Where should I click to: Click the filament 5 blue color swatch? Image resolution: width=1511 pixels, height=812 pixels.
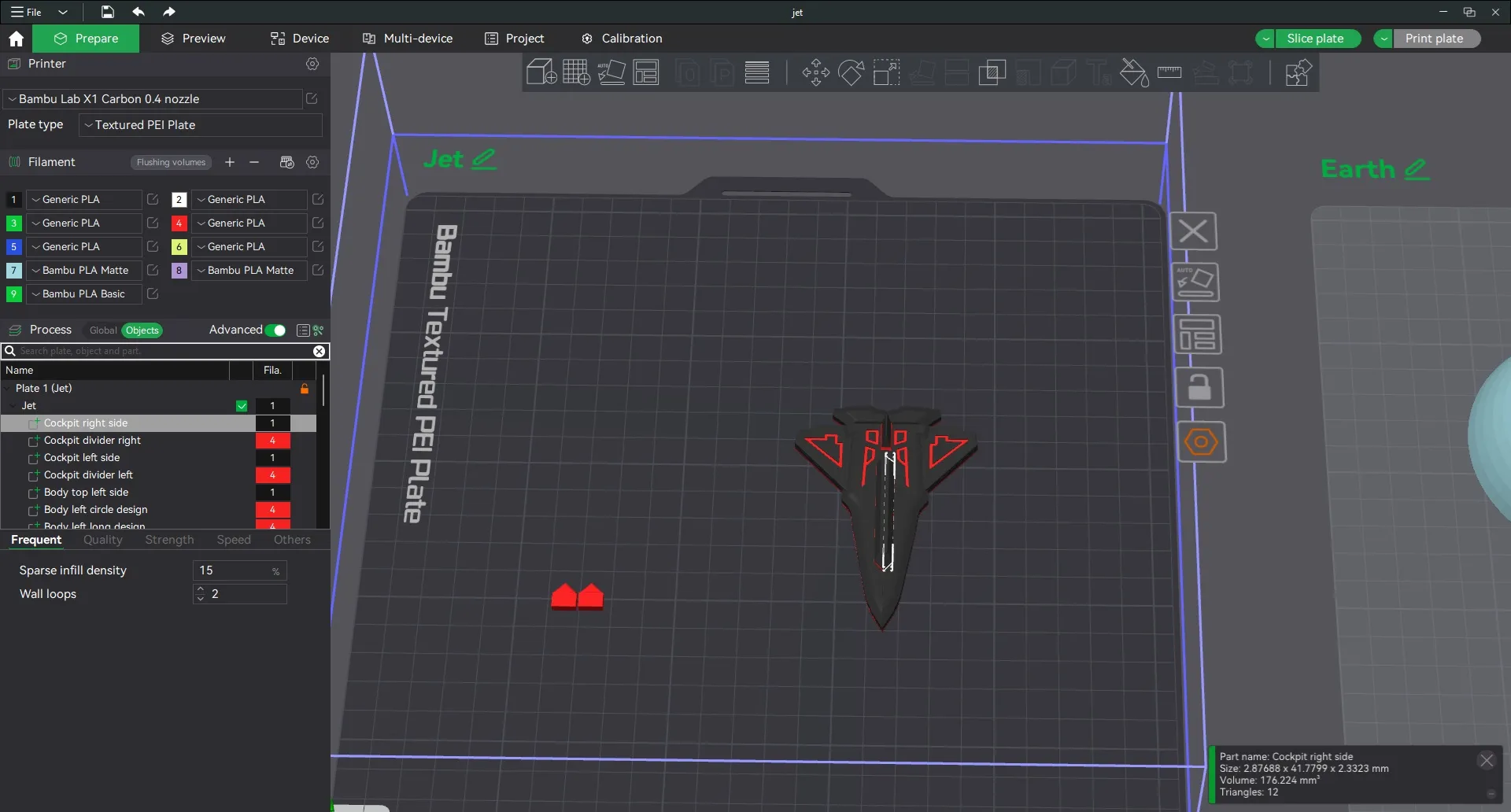(x=13, y=247)
